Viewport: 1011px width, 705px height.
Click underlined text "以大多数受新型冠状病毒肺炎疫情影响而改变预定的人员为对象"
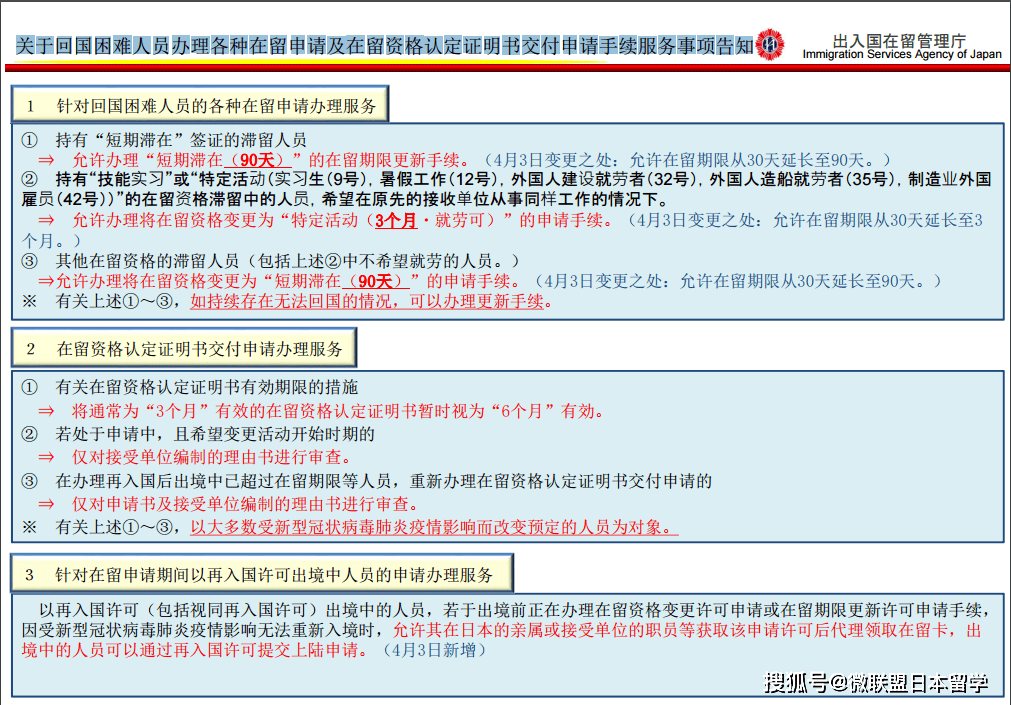(433, 528)
